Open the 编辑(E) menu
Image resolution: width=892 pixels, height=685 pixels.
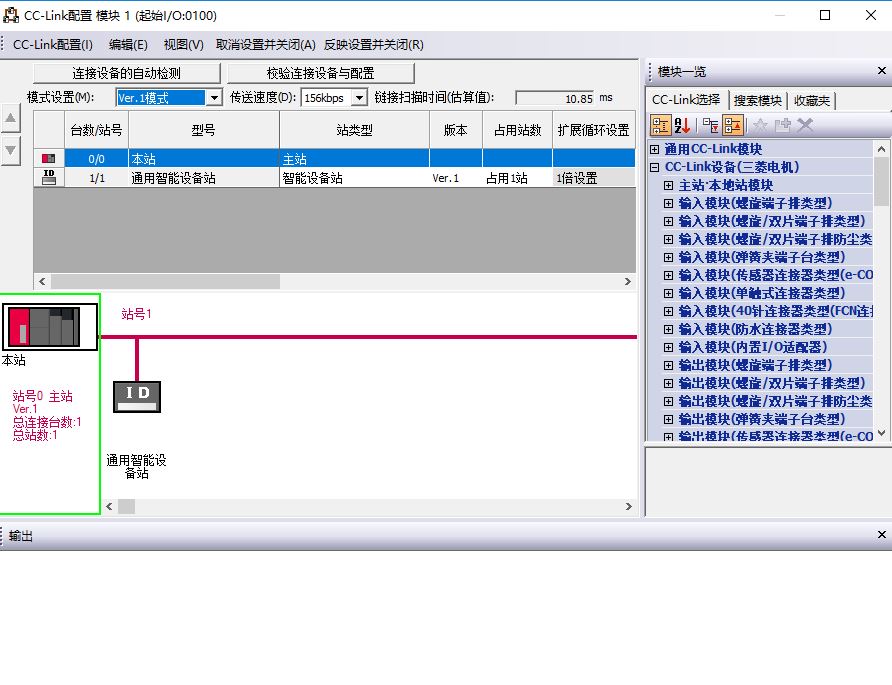128,44
